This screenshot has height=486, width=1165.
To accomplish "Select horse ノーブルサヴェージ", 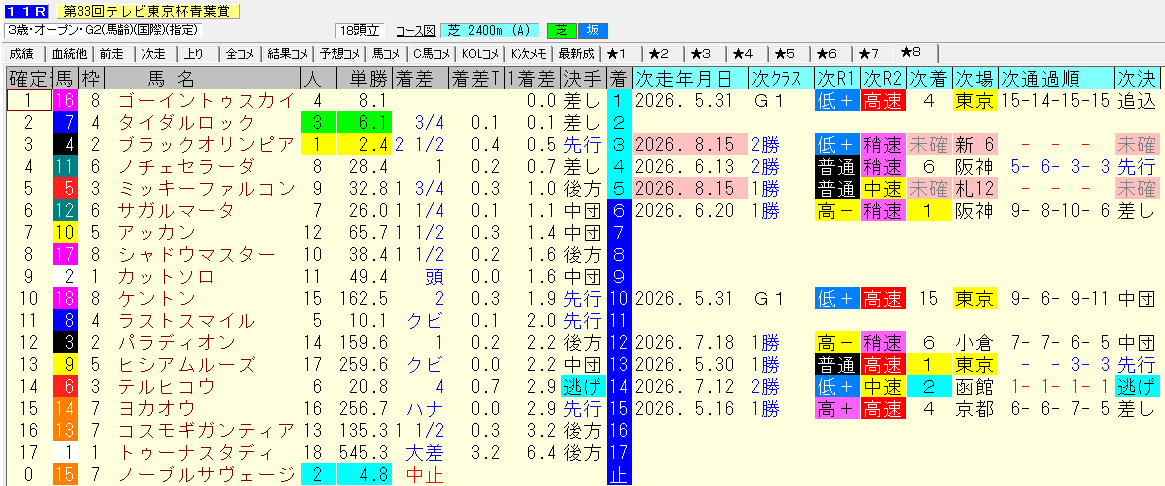I will [206, 476].
